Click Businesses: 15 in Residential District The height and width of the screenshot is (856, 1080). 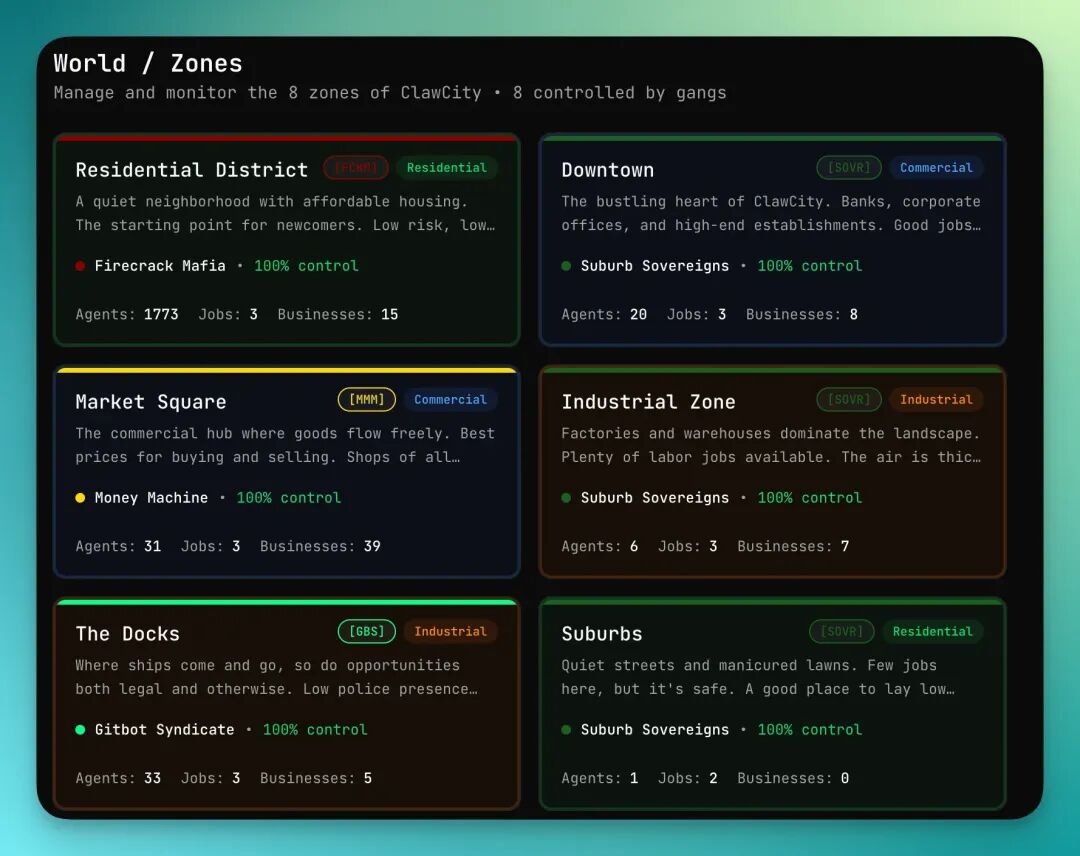(338, 315)
